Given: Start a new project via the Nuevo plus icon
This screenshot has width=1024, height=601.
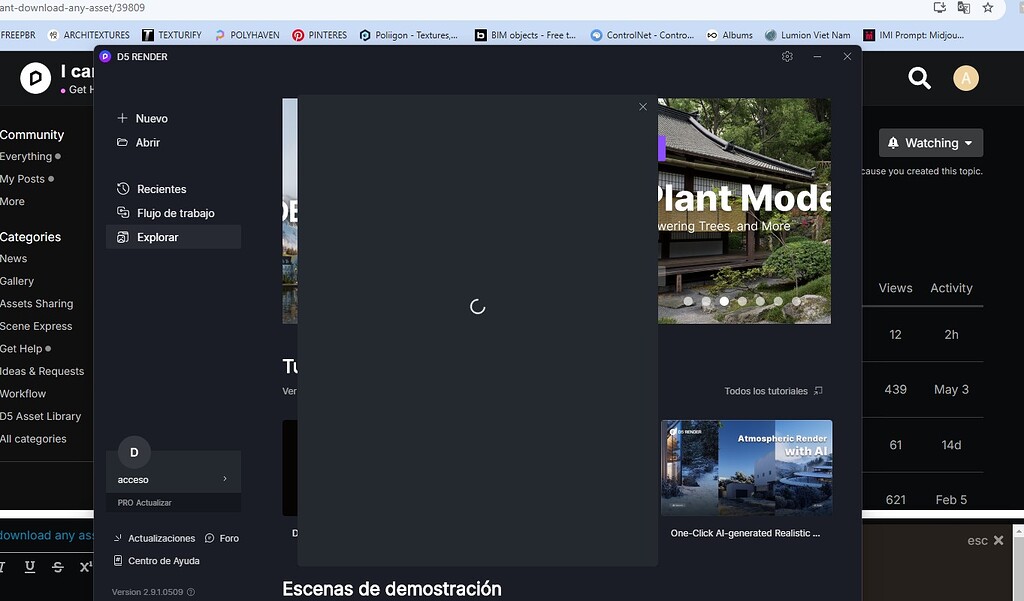Looking at the screenshot, I should click(x=124, y=118).
